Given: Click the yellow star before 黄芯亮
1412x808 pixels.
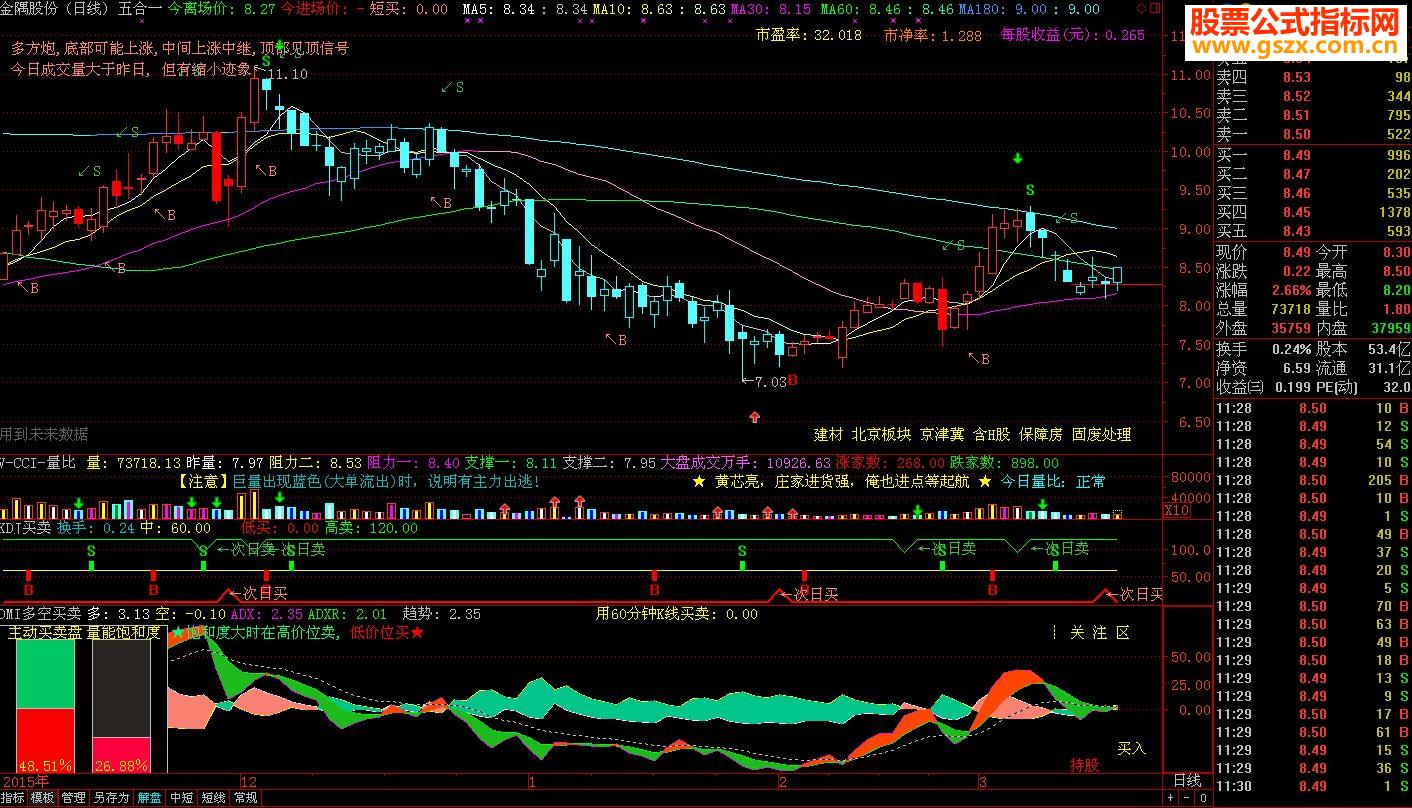Looking at the screenshot, I should pos(698,481).
